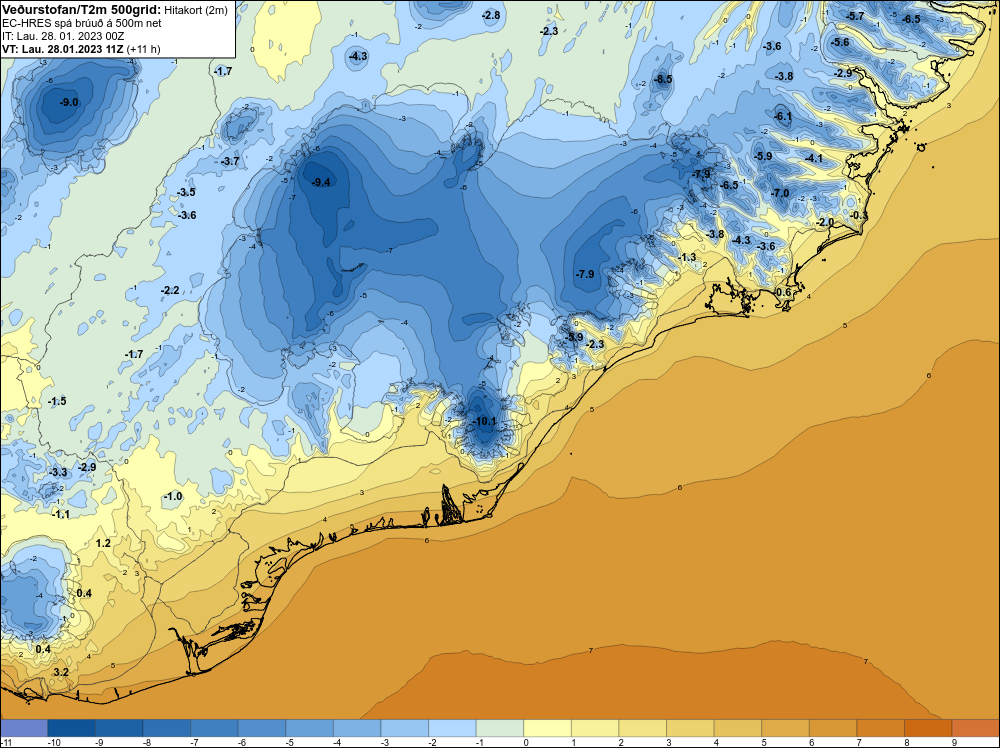Click the legend swatch between 8 and 9
The width and height of the screenshot is (1000, 748).
click(x=928, y=728)
